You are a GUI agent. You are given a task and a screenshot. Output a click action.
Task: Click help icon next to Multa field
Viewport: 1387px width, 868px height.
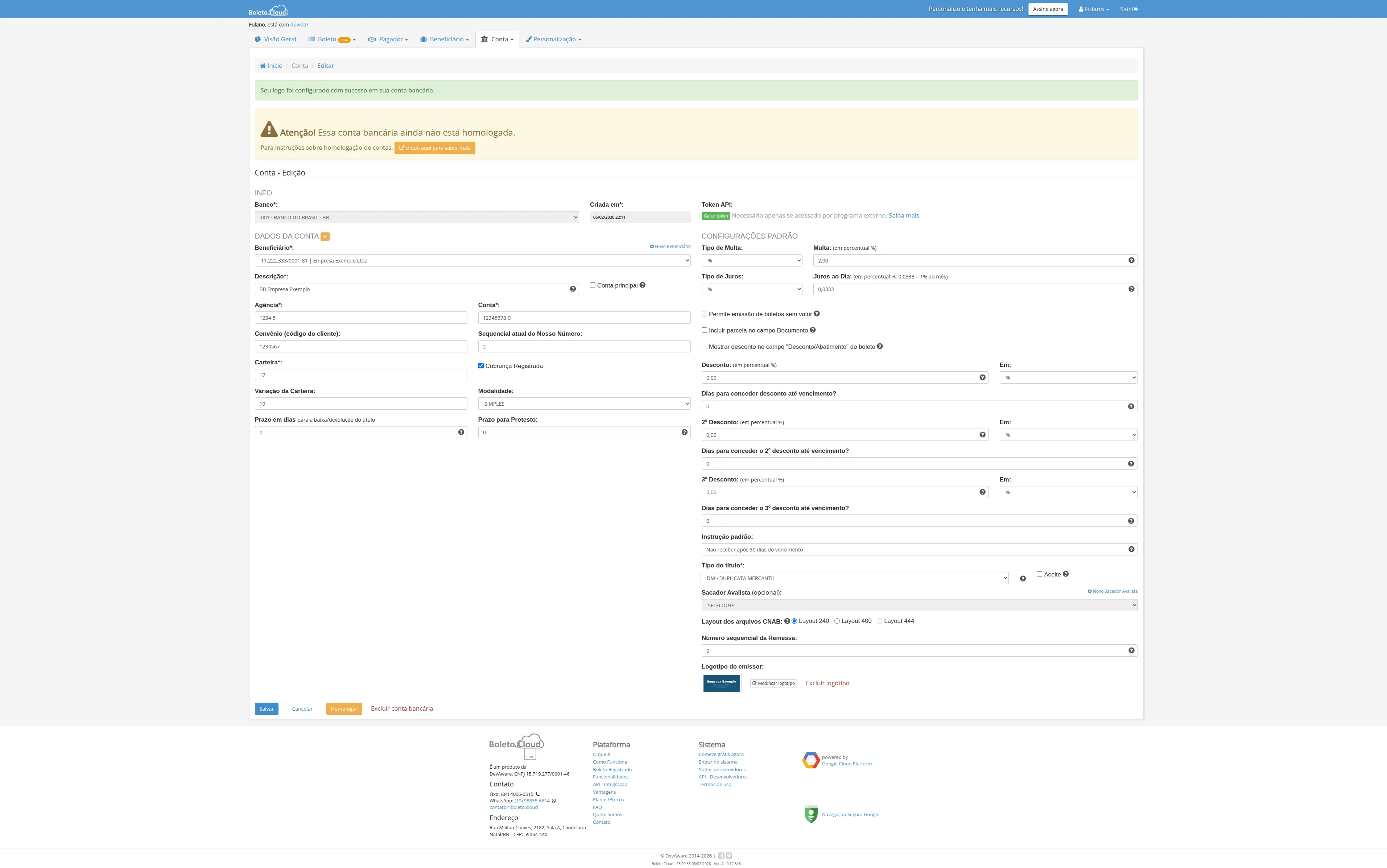tap(1131, 261)
